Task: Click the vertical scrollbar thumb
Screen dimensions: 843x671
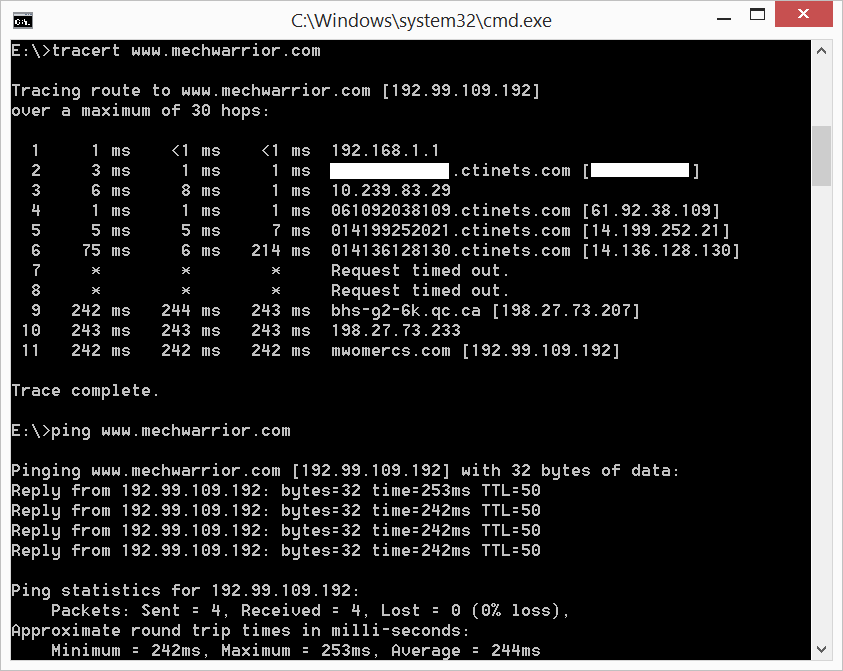Action: (821, 156)
